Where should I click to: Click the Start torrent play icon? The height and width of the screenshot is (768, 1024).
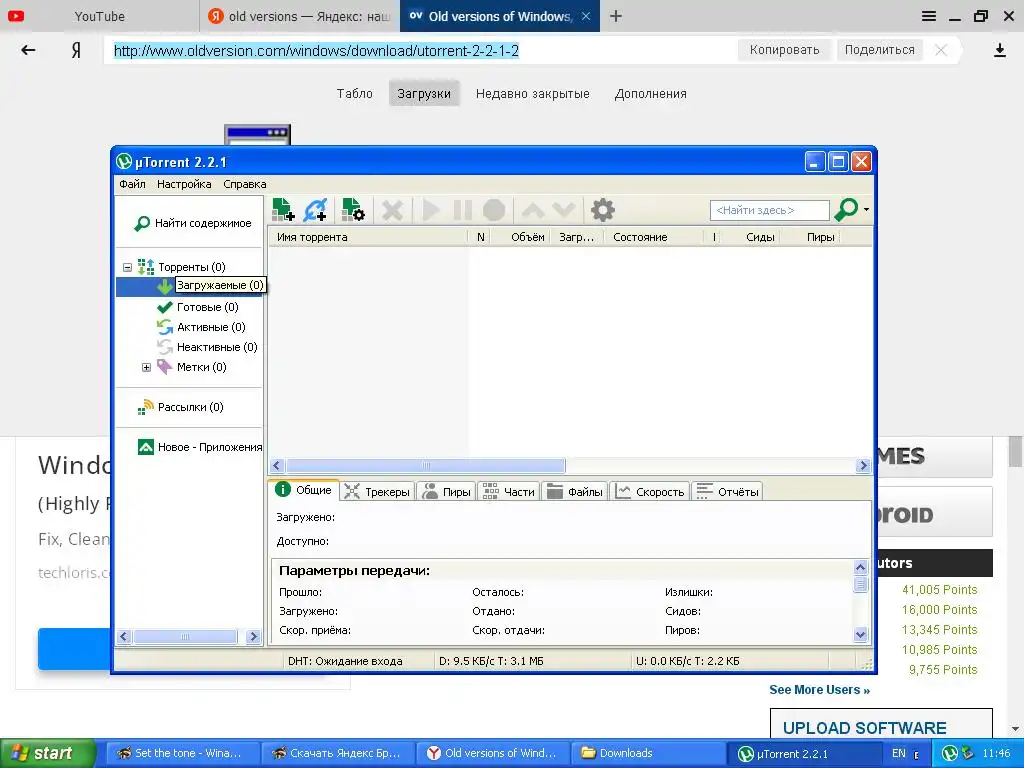click(x=430, y=210)
